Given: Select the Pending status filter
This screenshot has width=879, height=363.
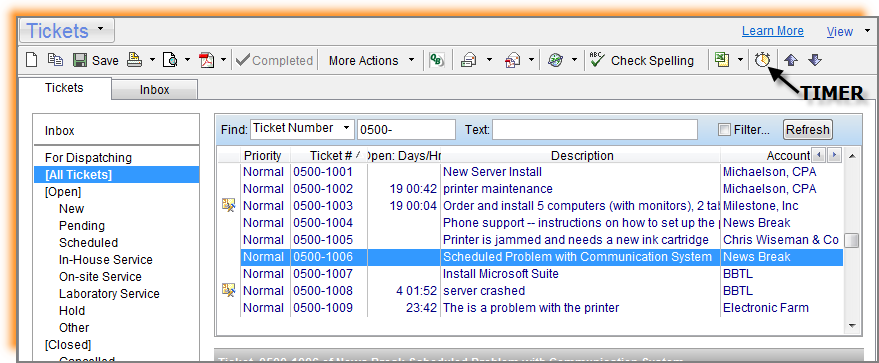Looking at the screenshot, I should point(82,226).
